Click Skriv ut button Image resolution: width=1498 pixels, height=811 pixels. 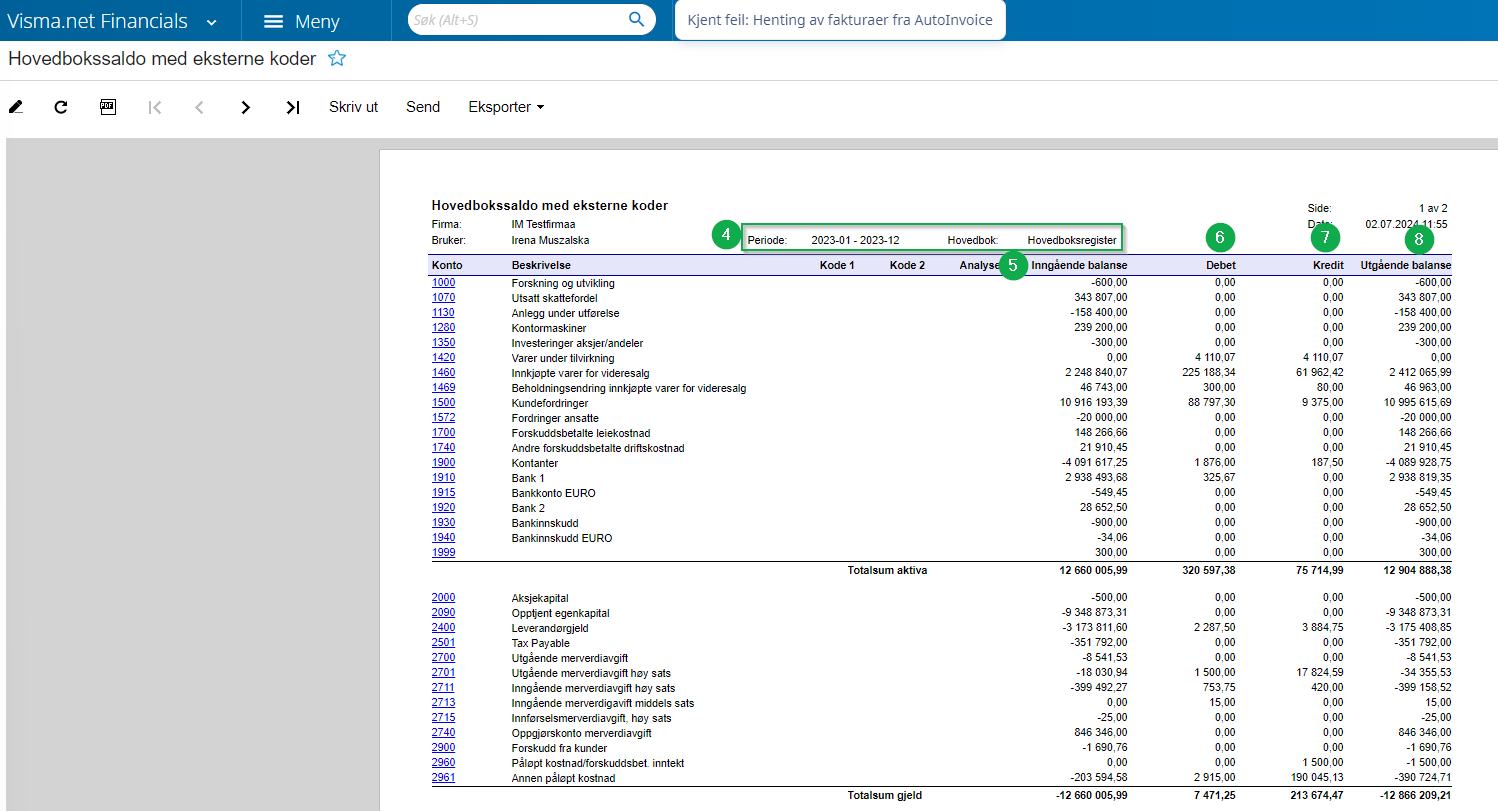[x=353, y=107]
